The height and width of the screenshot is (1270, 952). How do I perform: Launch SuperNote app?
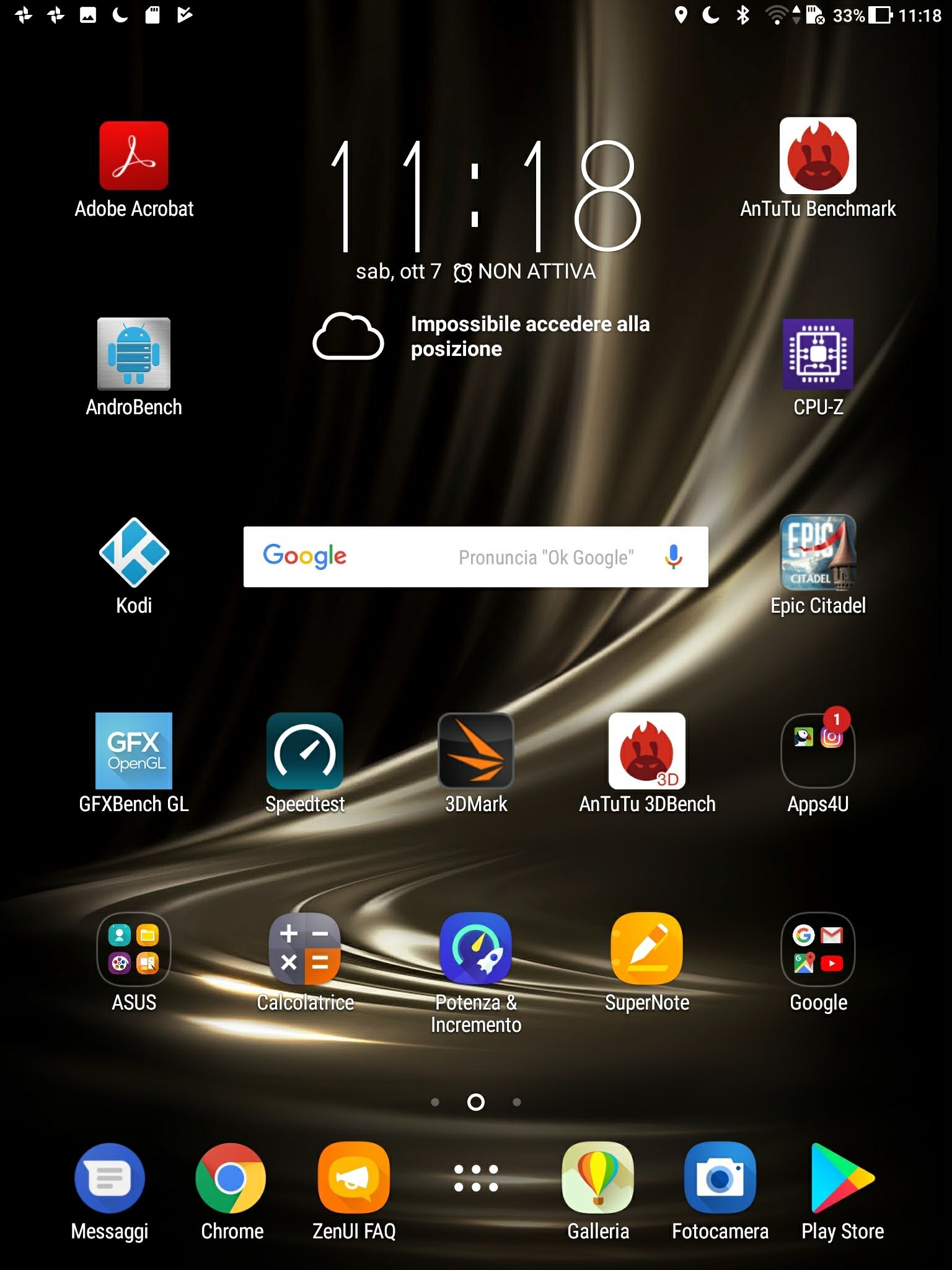coord(647,949)
